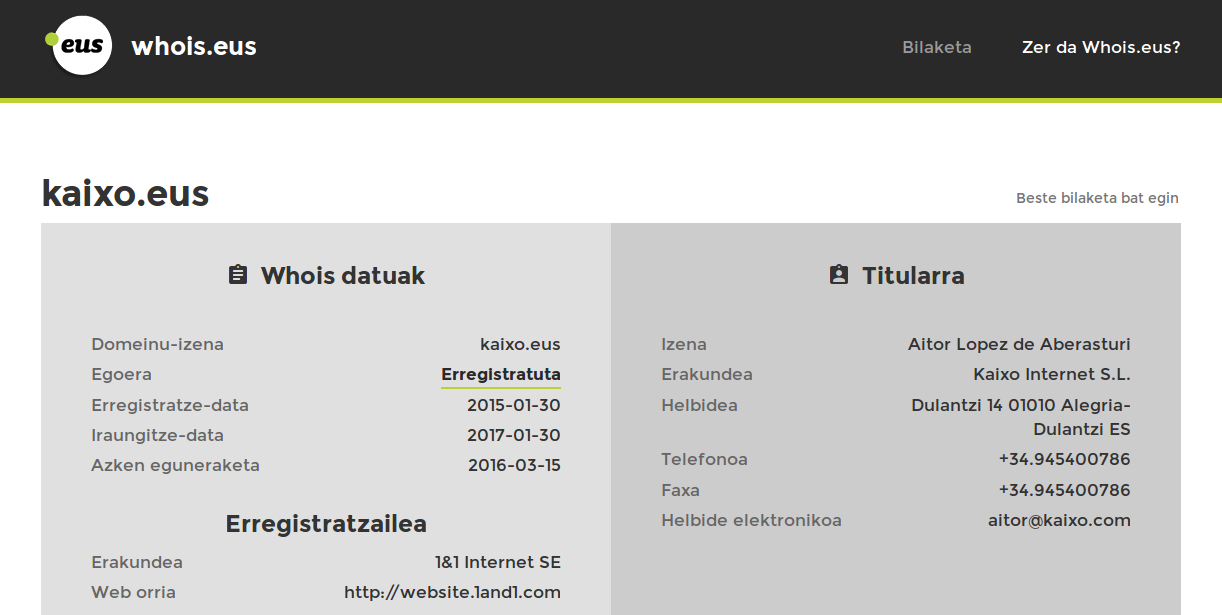This screenshot has width=1222, height=615.
Task: Click the kaixo.eus page heading
Action: 125,193
